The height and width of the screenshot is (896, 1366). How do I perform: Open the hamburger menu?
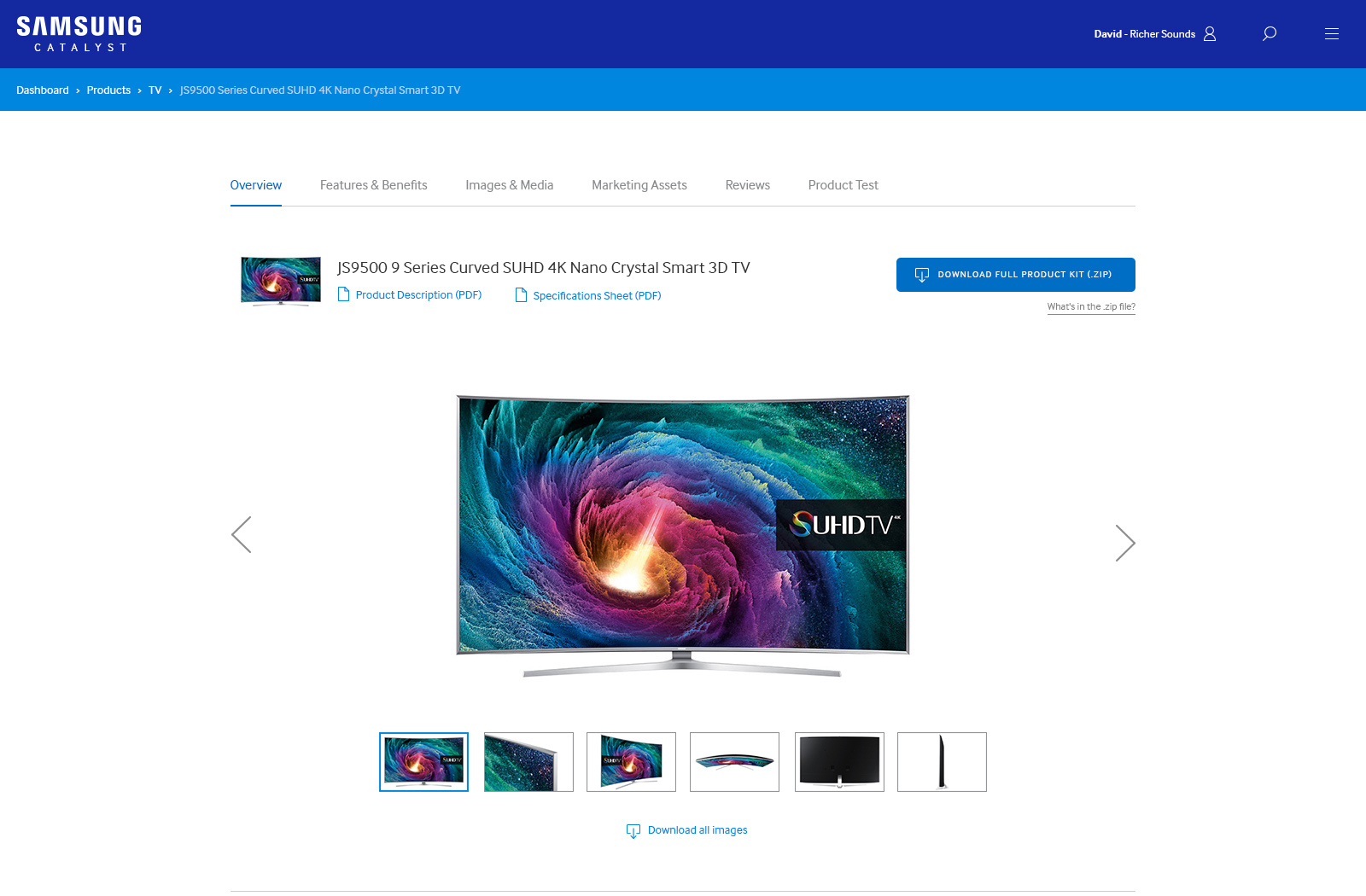tap(1331, 34)
